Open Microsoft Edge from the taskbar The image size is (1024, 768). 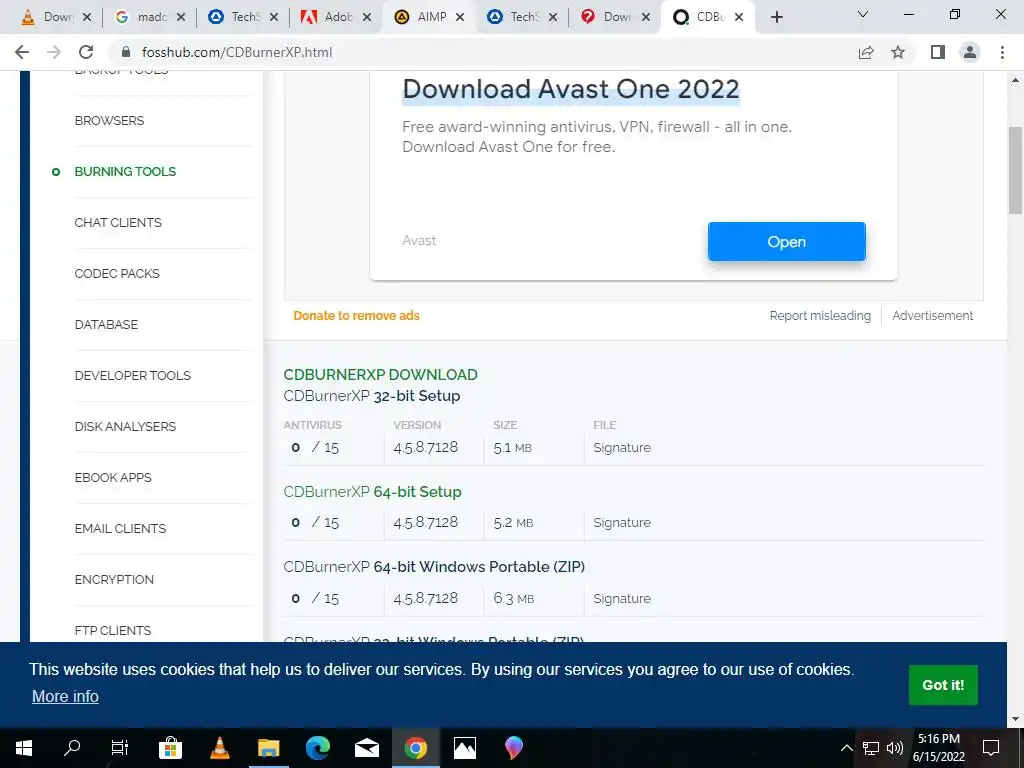click(317, 748)
